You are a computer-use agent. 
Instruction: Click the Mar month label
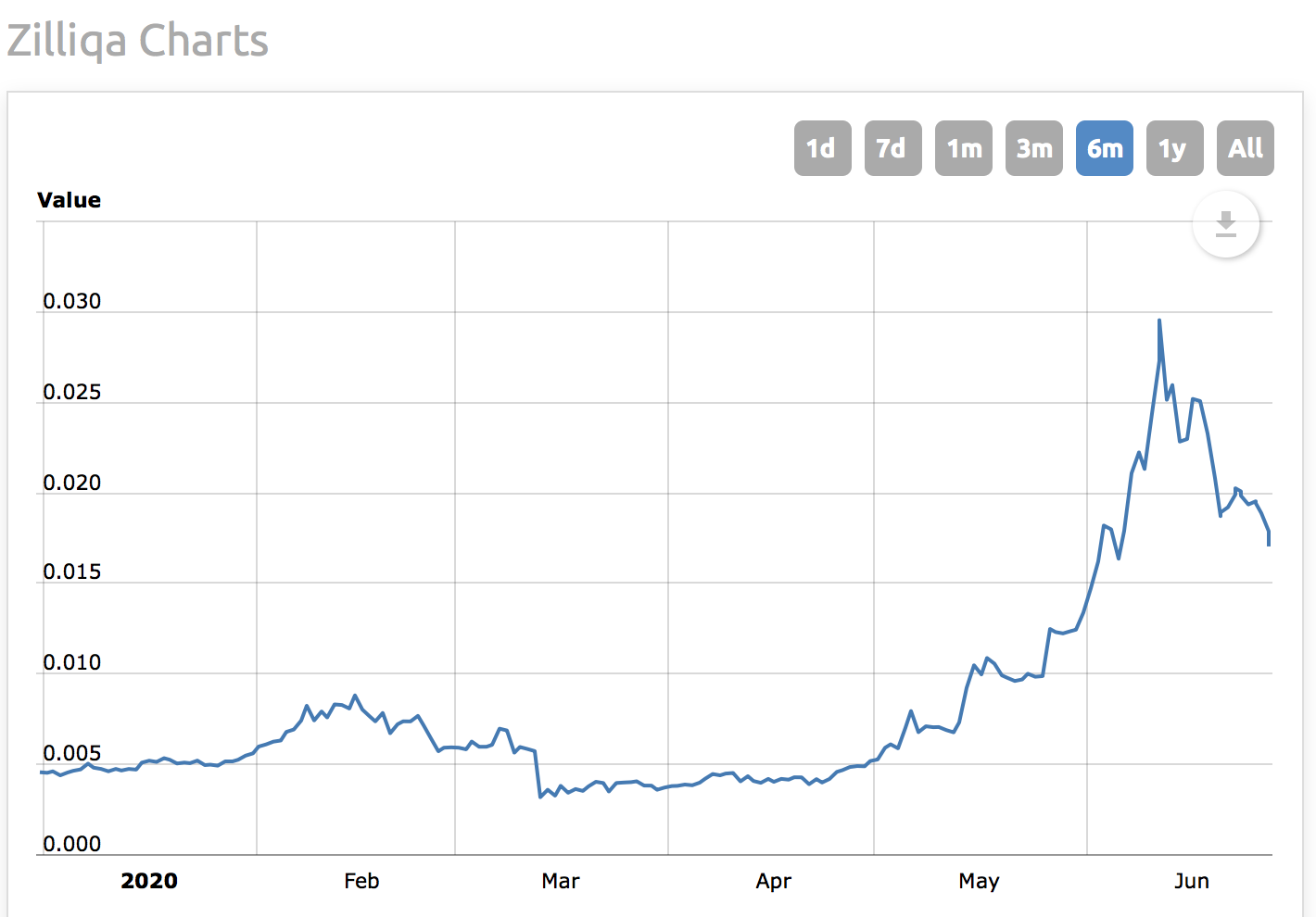[x=561, y=881]
